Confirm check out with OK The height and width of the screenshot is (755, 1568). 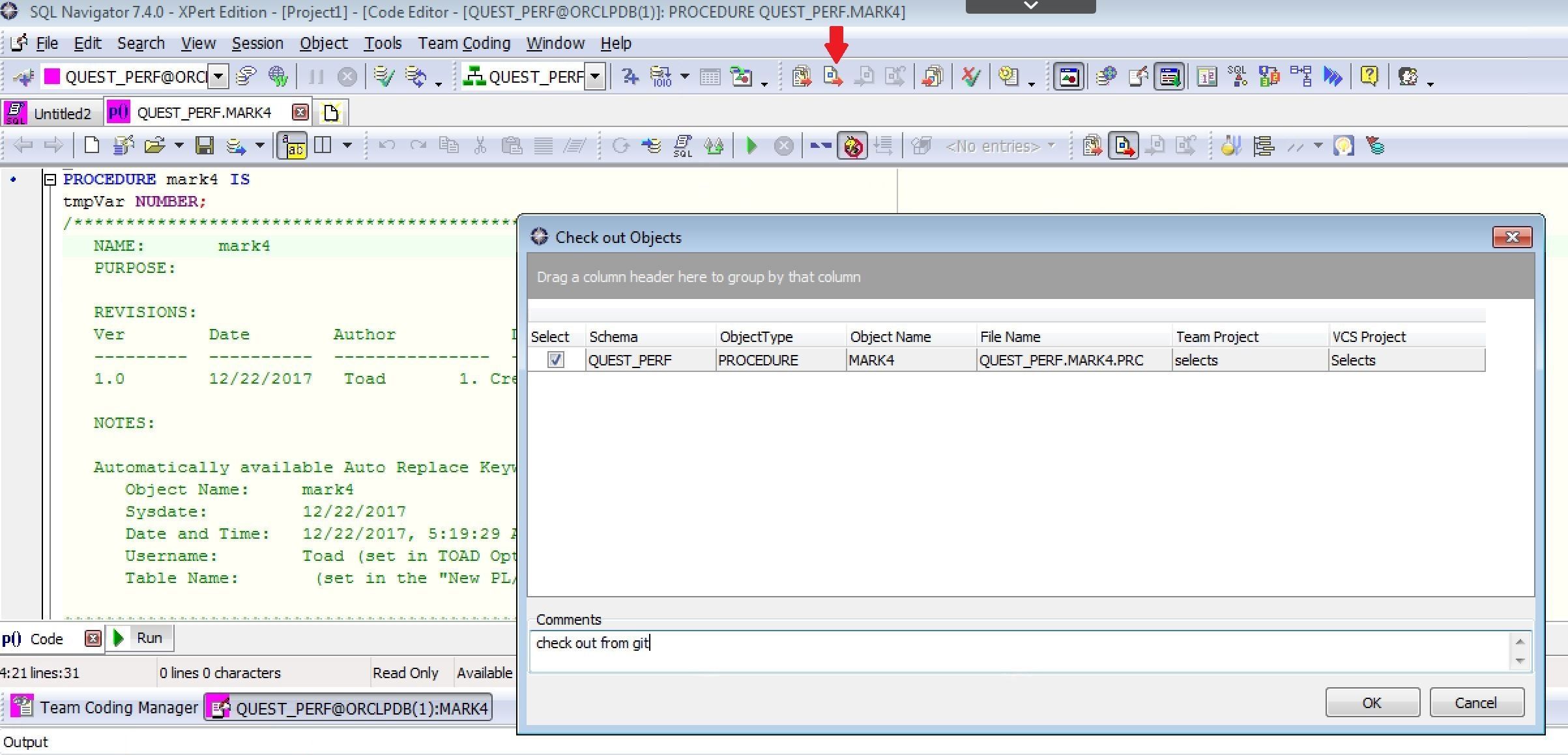click(x=1372, y=703)
